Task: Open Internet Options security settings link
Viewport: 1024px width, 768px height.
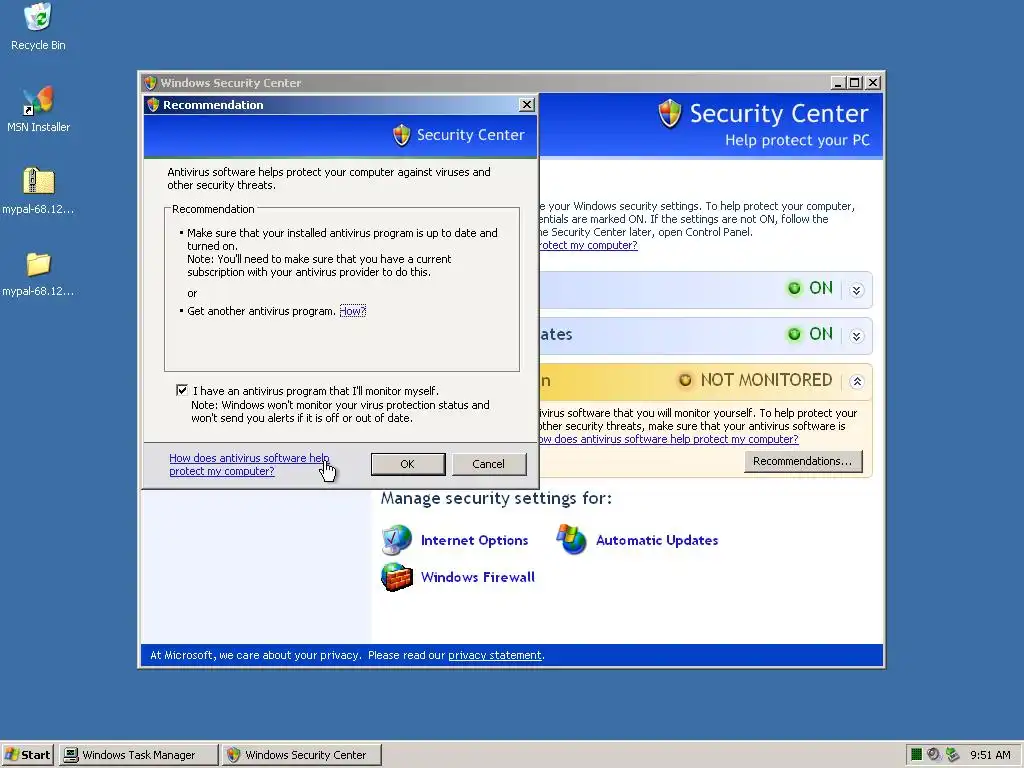Action: coord(474,540)
